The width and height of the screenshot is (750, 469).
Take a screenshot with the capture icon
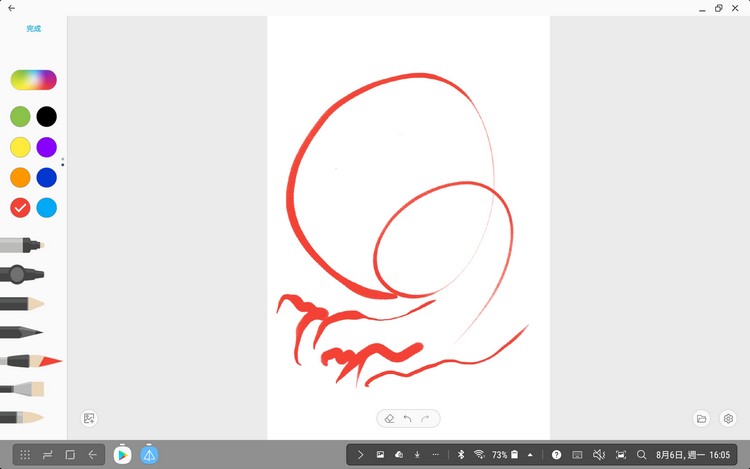(x=621, y=455)
